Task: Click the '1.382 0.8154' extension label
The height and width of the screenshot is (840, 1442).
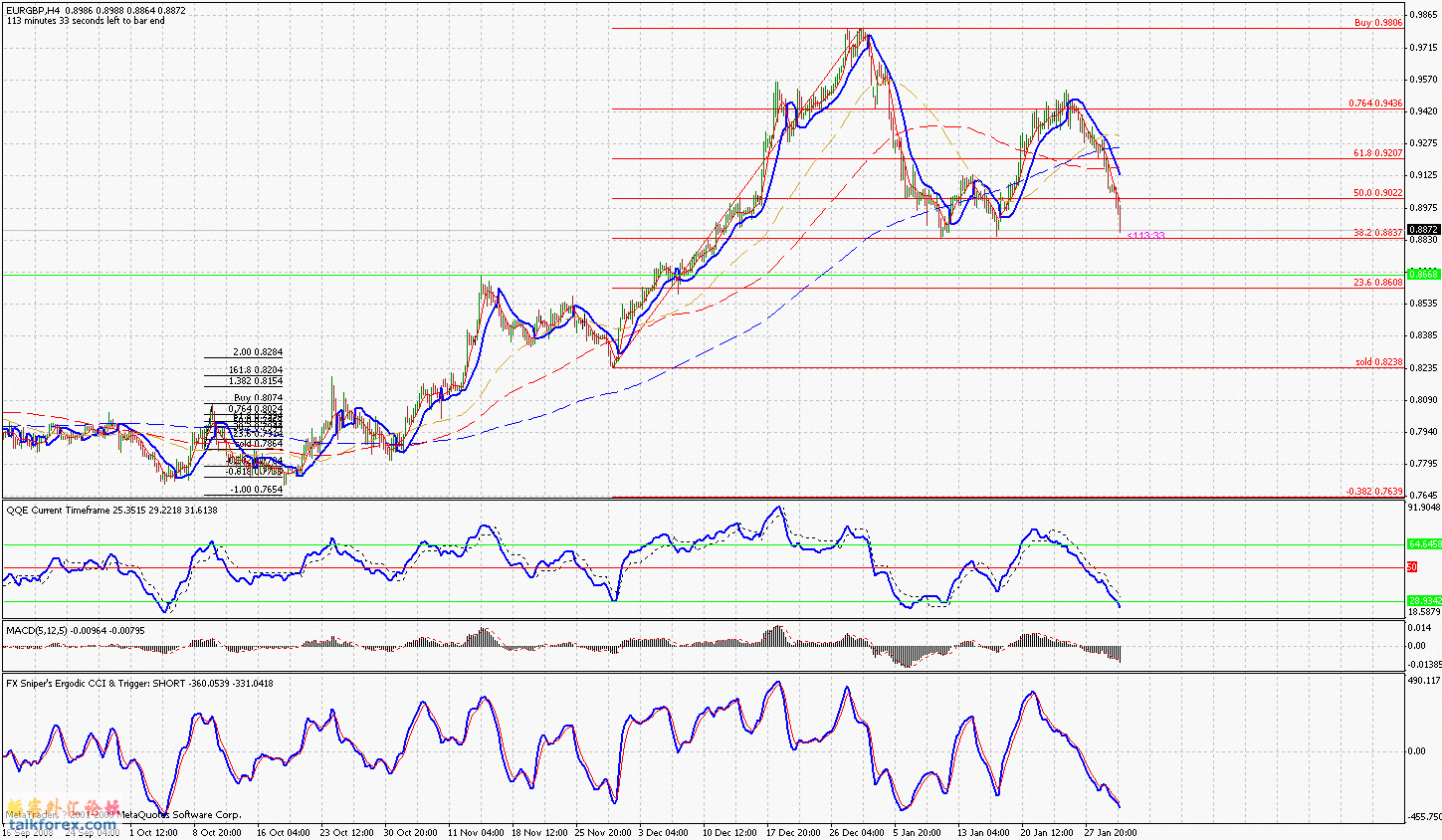Action: [256, 381]
